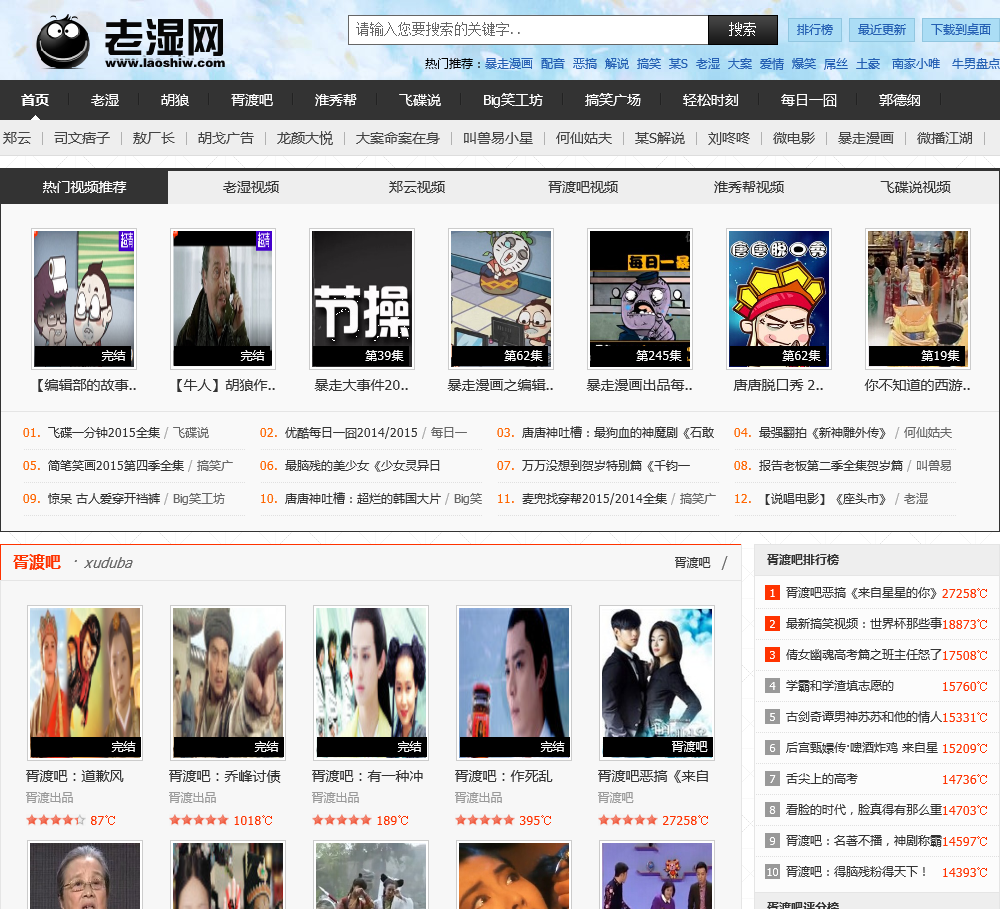
Task: Open 飞碟说 in main navigation
Action: pyautogui.click(x=420, y=100)
